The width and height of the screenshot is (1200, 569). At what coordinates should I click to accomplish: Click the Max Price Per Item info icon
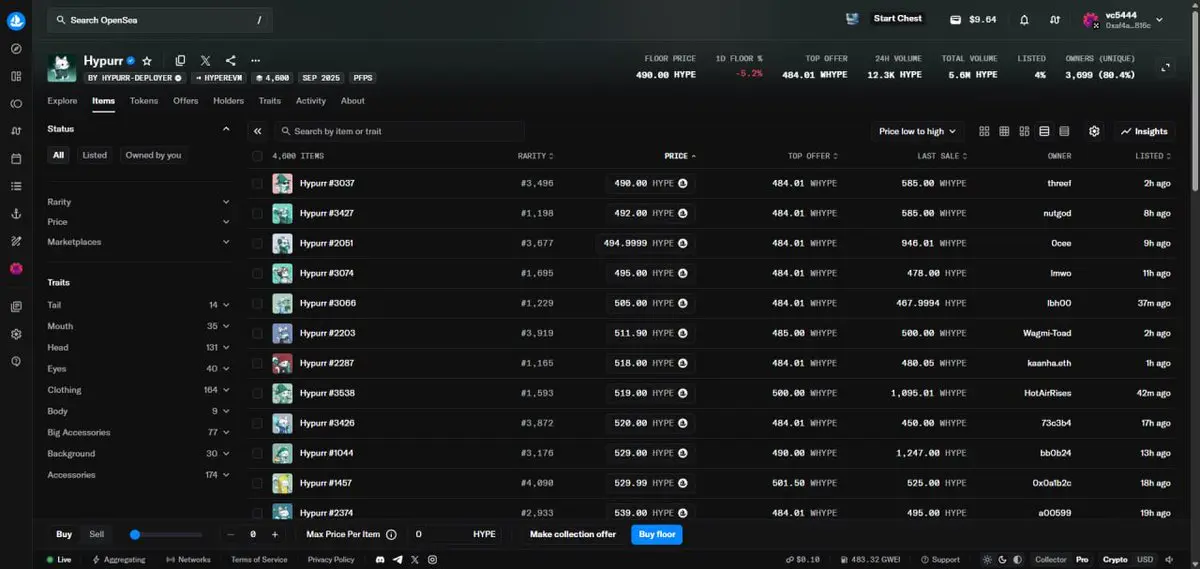(391, 535)
